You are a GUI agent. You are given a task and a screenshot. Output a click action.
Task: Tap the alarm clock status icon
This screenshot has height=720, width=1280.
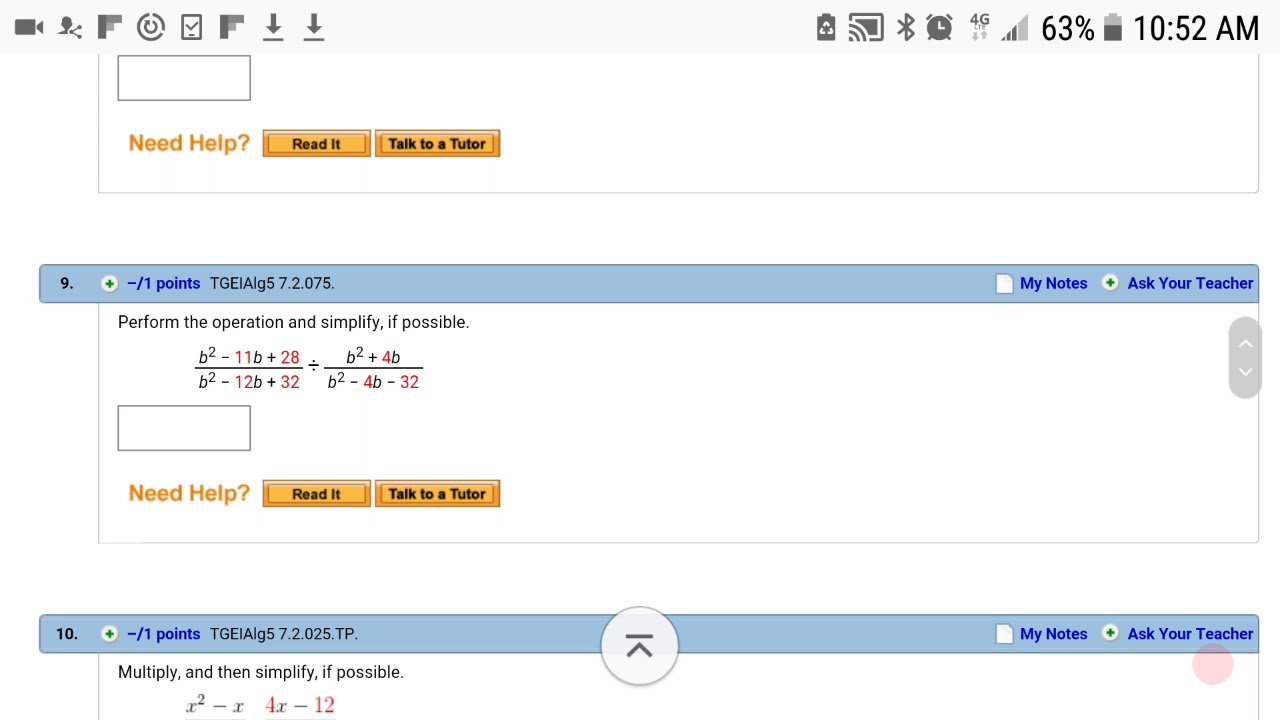(x=939, y=28)
